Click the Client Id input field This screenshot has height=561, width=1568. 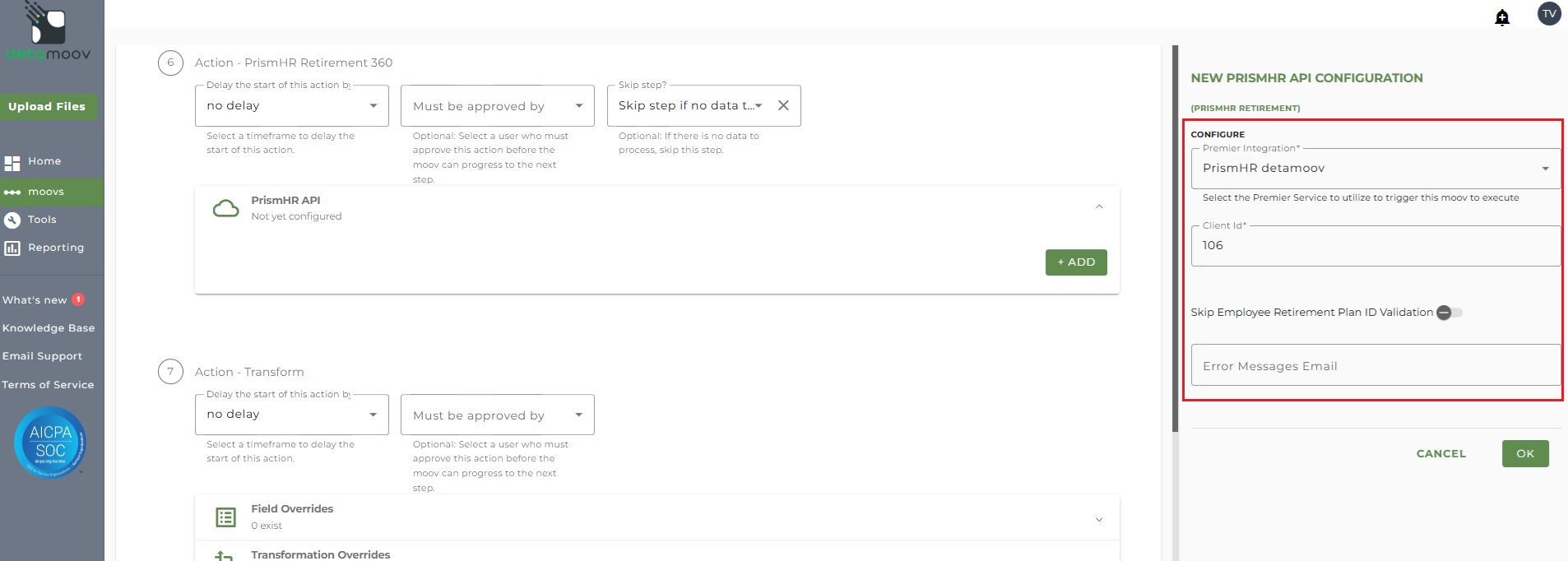pyautogui.click(x=1375, y=246)
